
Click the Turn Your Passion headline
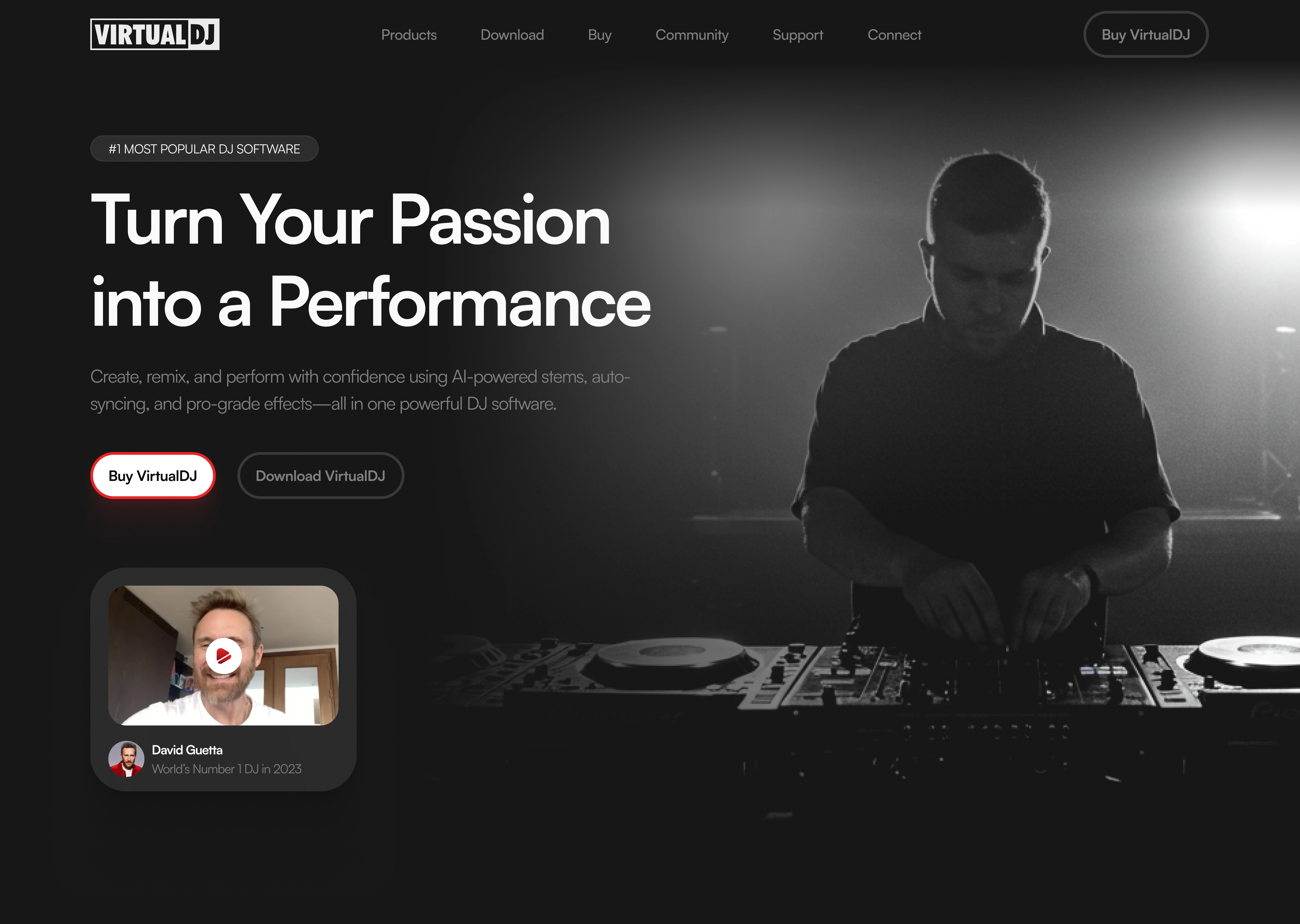tap(371, 261)
